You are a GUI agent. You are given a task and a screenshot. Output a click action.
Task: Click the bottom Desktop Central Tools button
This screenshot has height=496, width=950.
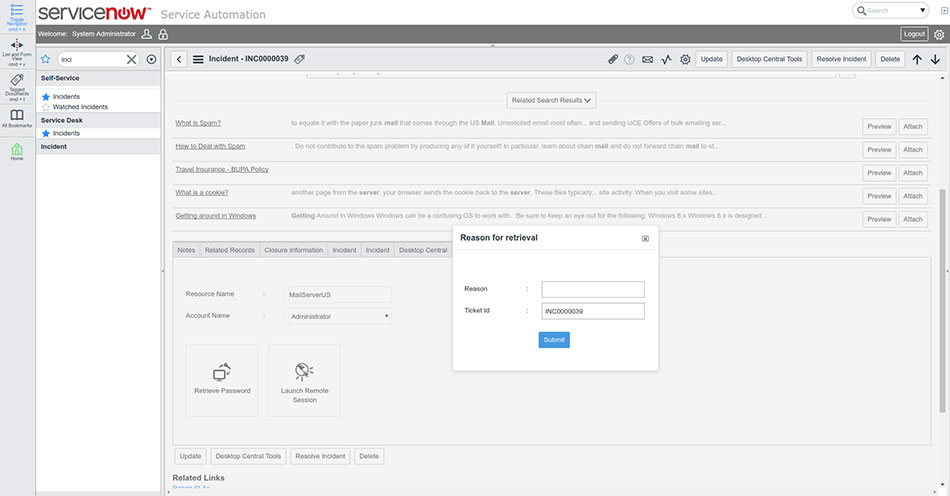(x=248, y=456)
